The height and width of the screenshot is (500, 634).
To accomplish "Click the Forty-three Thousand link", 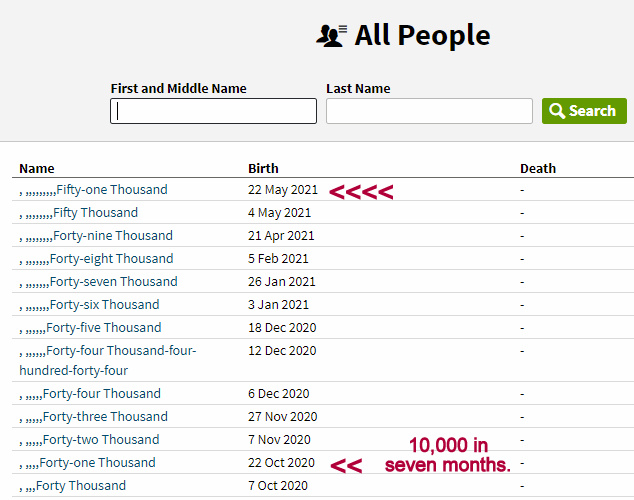I will [105, 417].
